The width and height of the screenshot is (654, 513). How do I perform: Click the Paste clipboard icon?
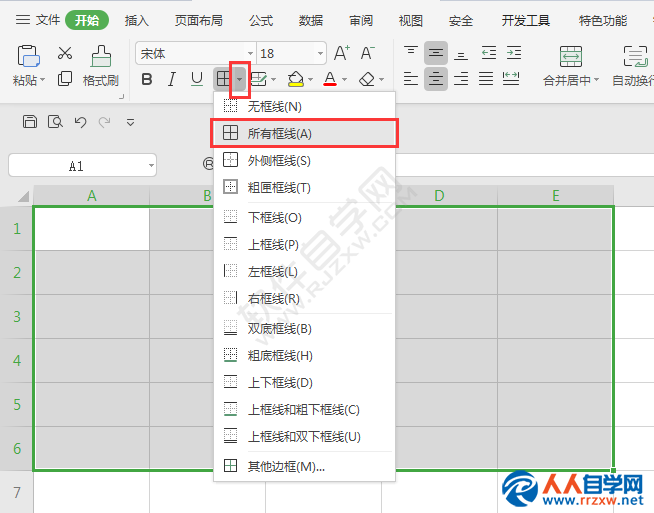[x=28, y=56]
